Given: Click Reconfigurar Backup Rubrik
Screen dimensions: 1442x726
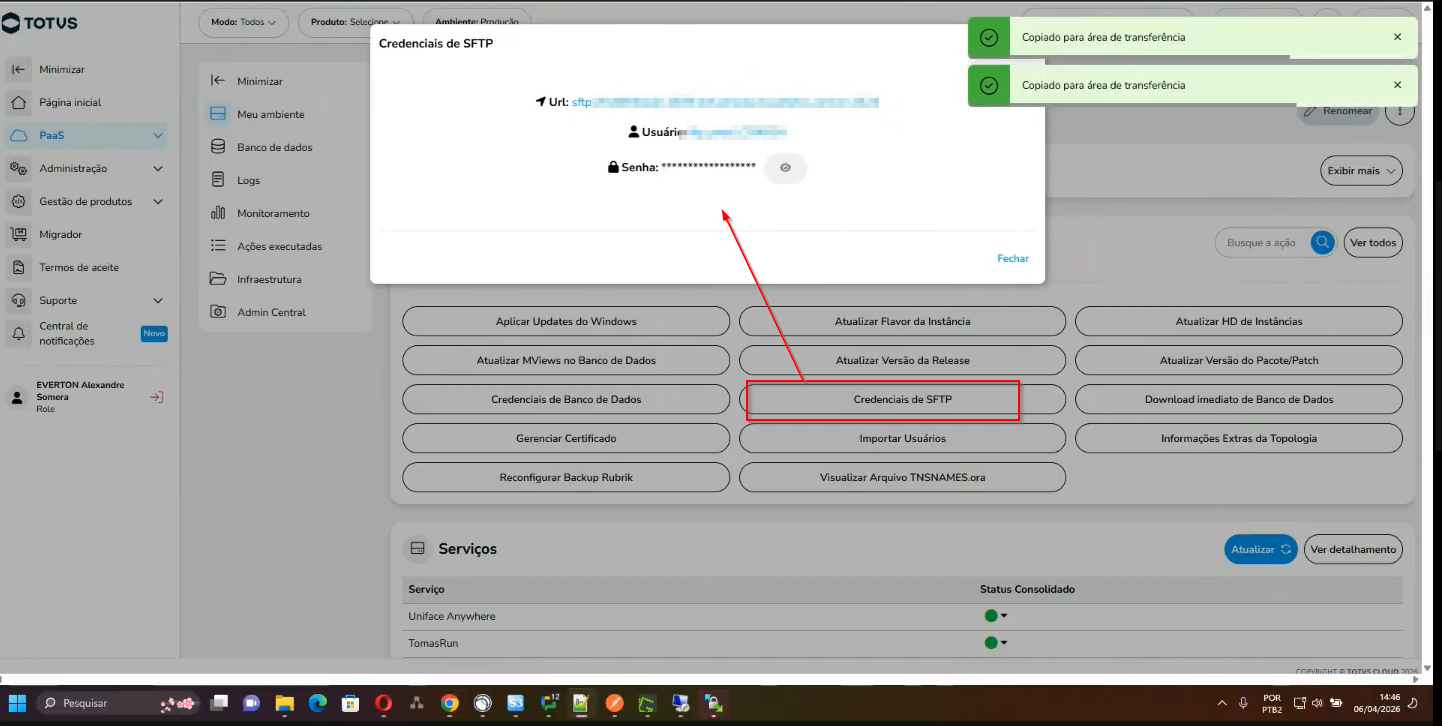Looking at the screenshot, I should (x=566, y=477).
